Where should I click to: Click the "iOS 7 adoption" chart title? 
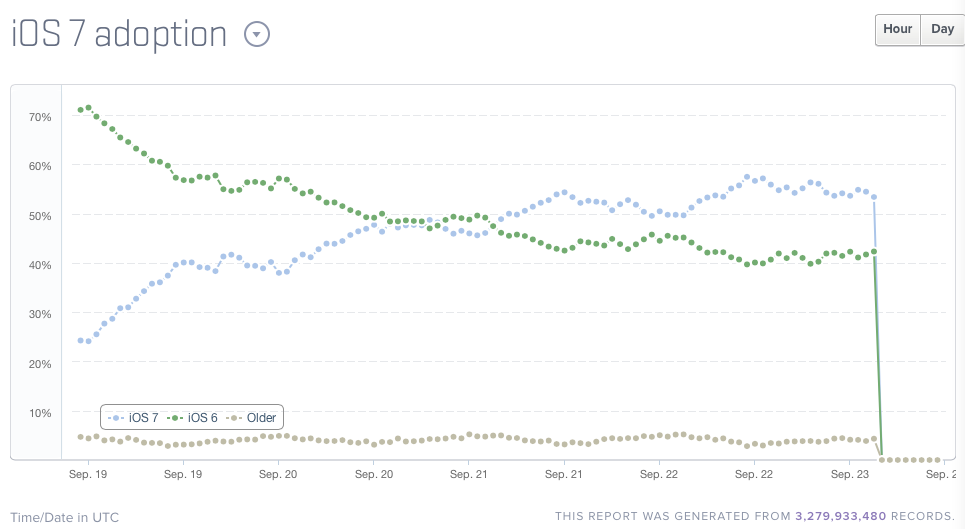(x=119, y=35)
